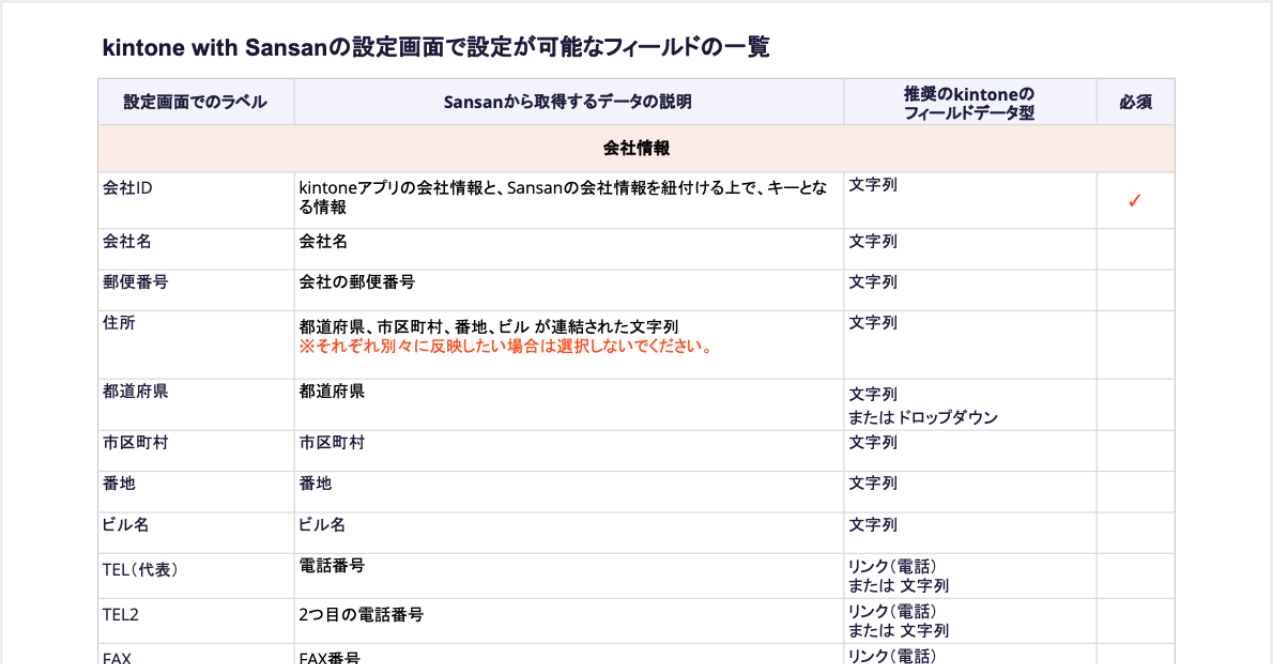Click the 会社ID label cell

pos(127,186)
